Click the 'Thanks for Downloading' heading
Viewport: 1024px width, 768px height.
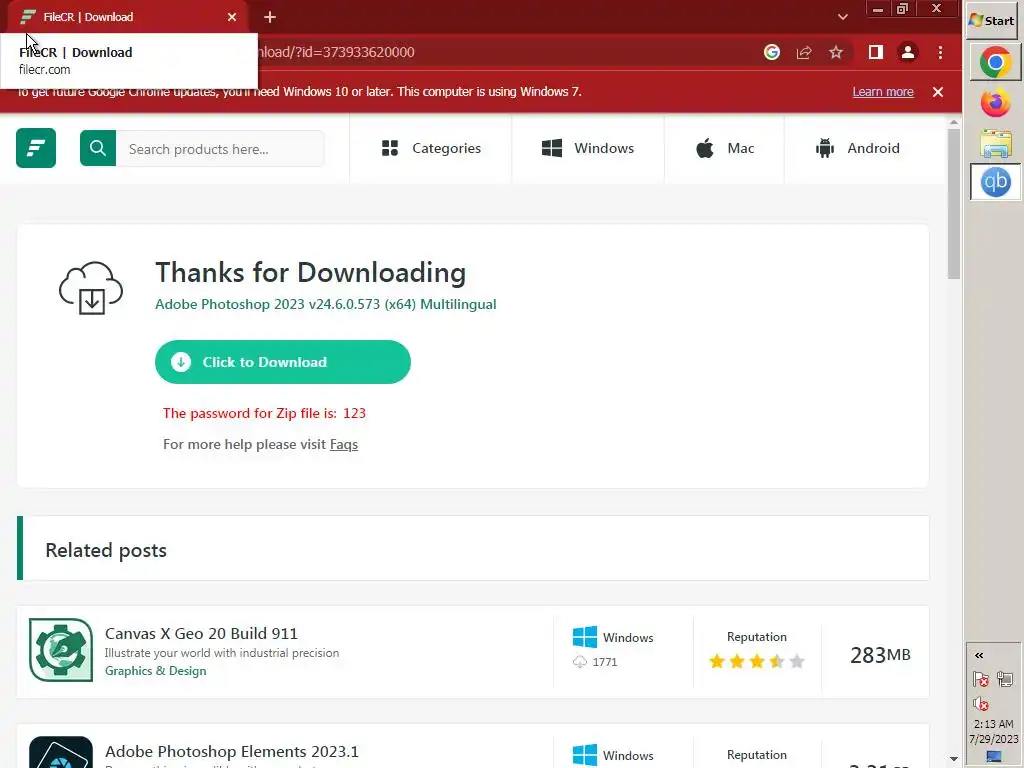311,273
